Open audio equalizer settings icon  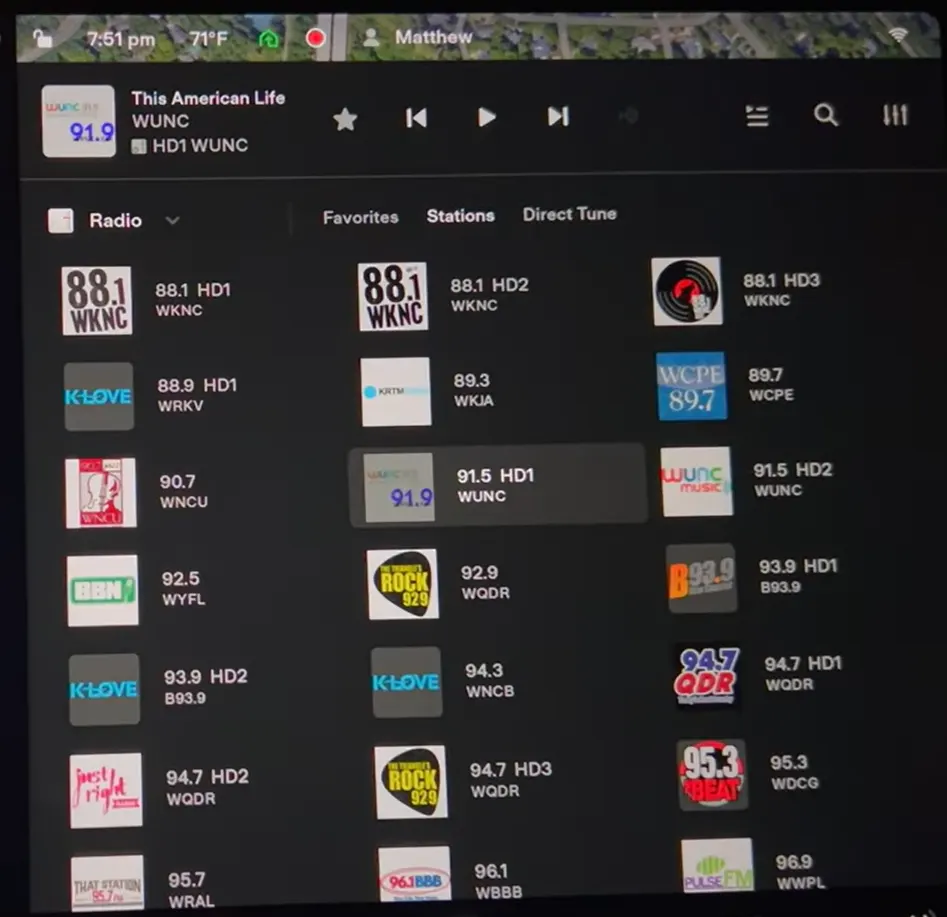coord(895,115)
